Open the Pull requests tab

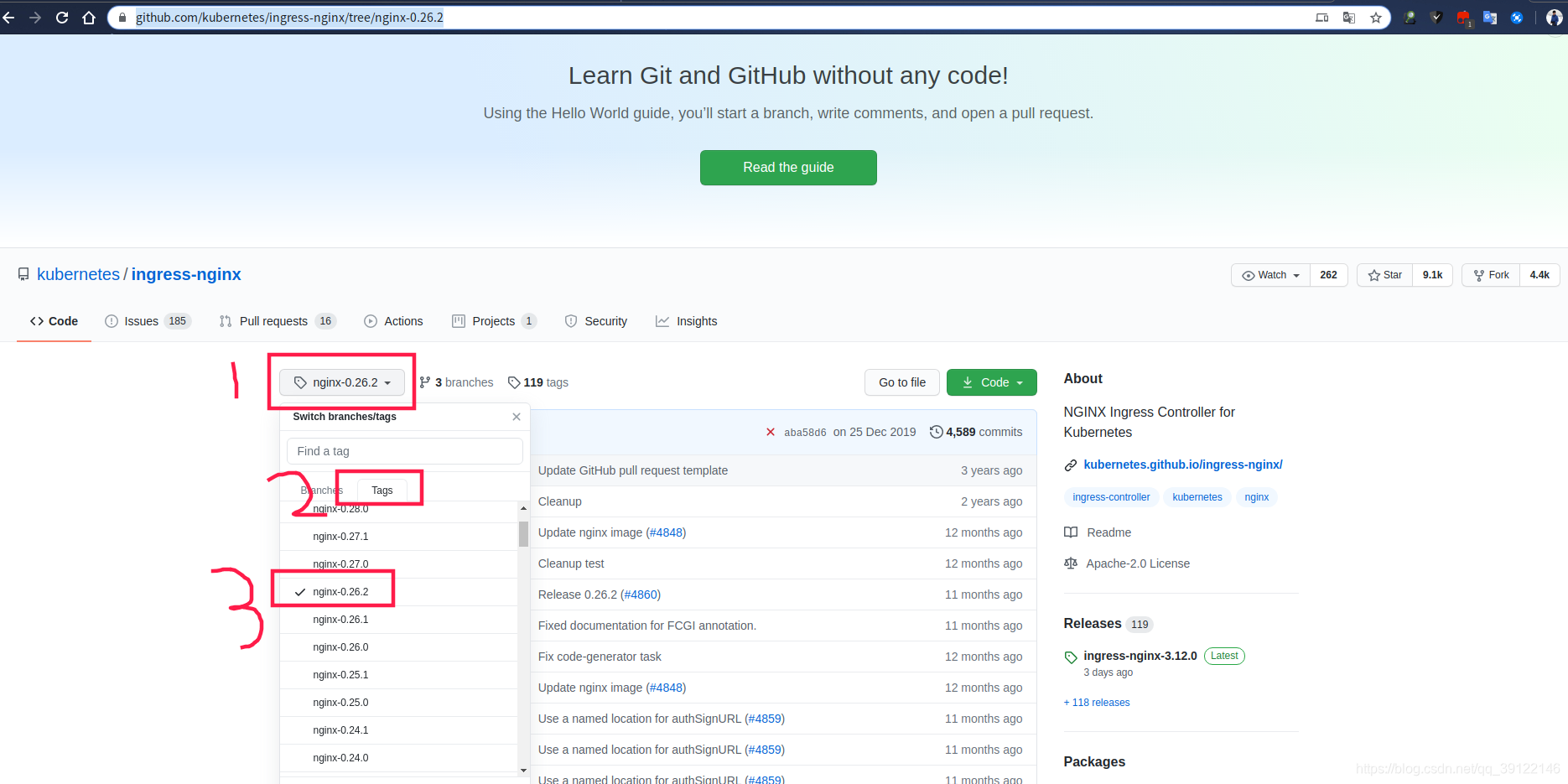pos(278,321)
